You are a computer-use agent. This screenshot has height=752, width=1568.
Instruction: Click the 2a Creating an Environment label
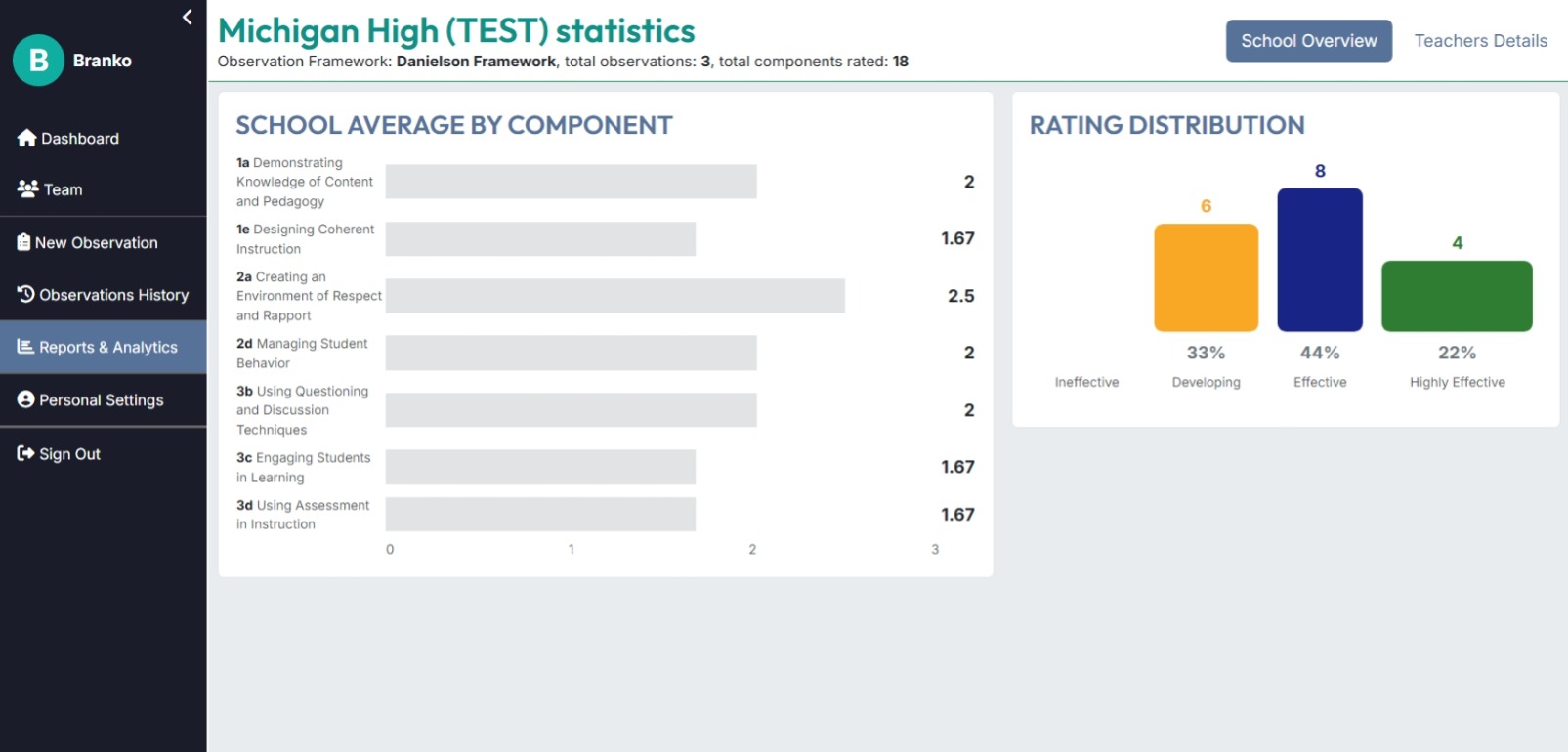pyautogui.click(x=309, y=296)
